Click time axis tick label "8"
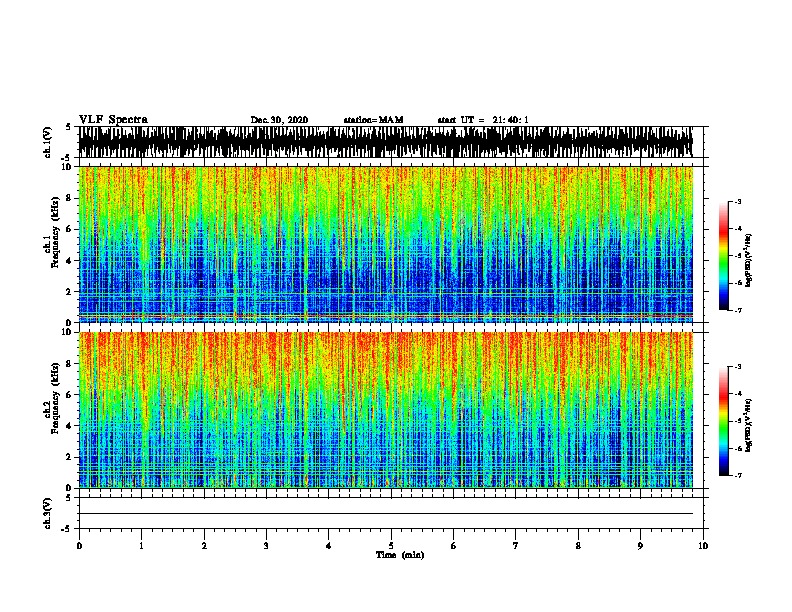 [578, 546]
